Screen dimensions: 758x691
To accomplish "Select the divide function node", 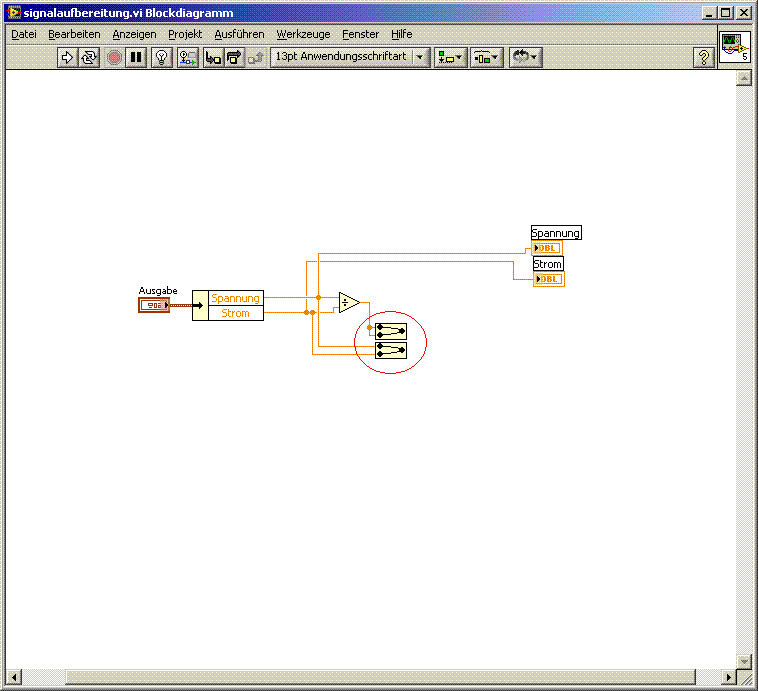I will point(347,302).
